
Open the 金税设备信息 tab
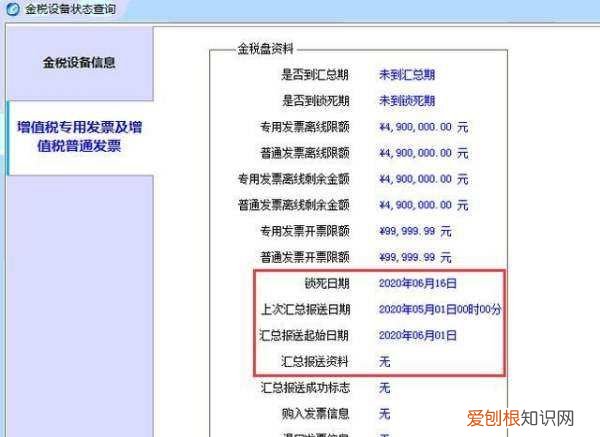point(79,62)
